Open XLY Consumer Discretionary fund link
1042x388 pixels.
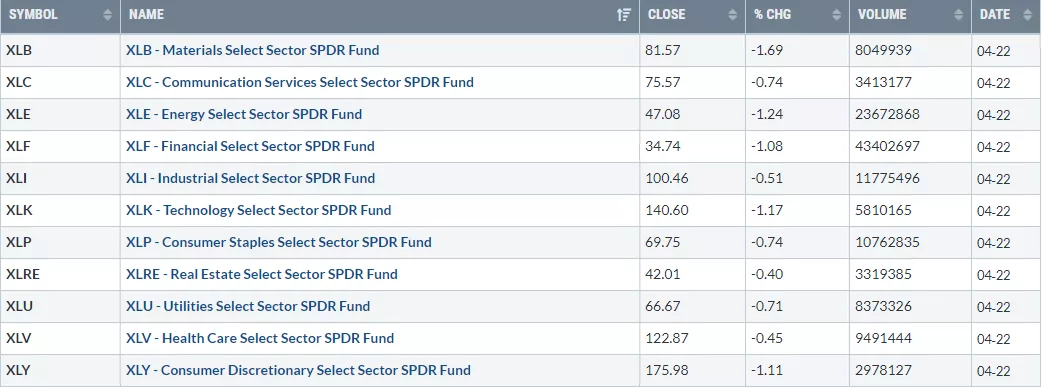pyautogui.click(x=298, y=369)
